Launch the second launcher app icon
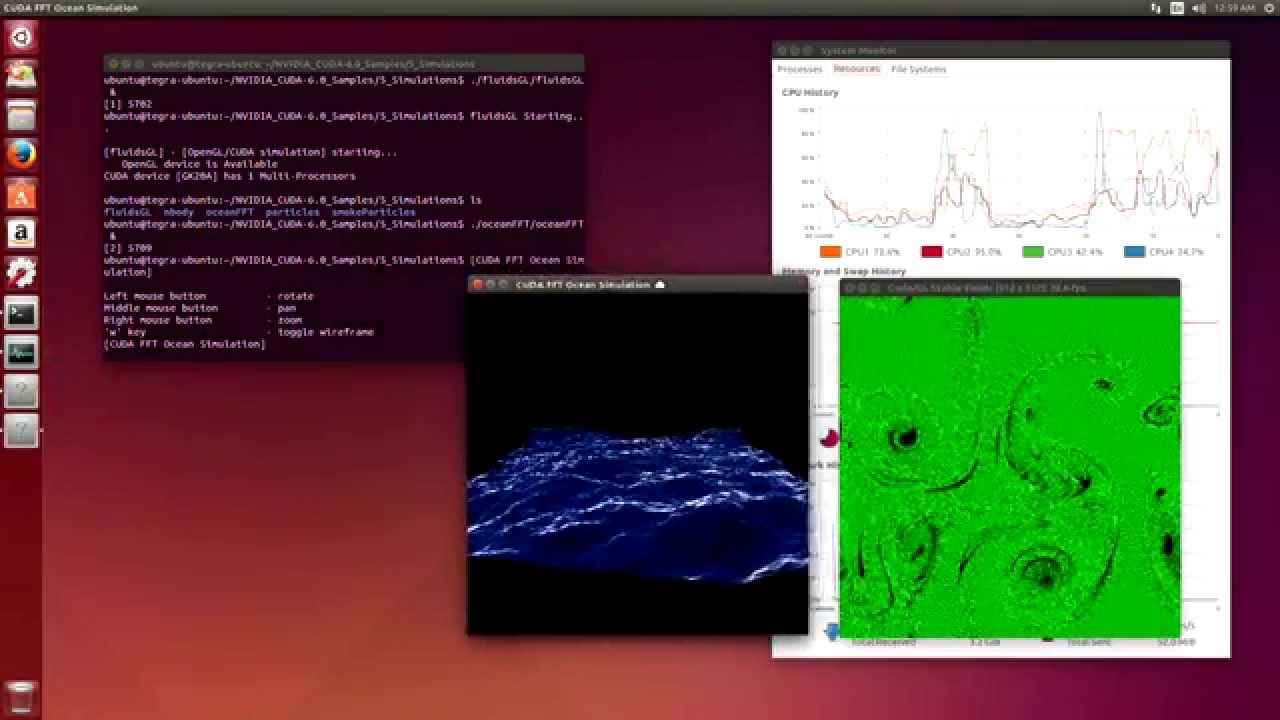The height and width of the screenshot is (720, 1280). pyautogui.click(x=21, y=75)
